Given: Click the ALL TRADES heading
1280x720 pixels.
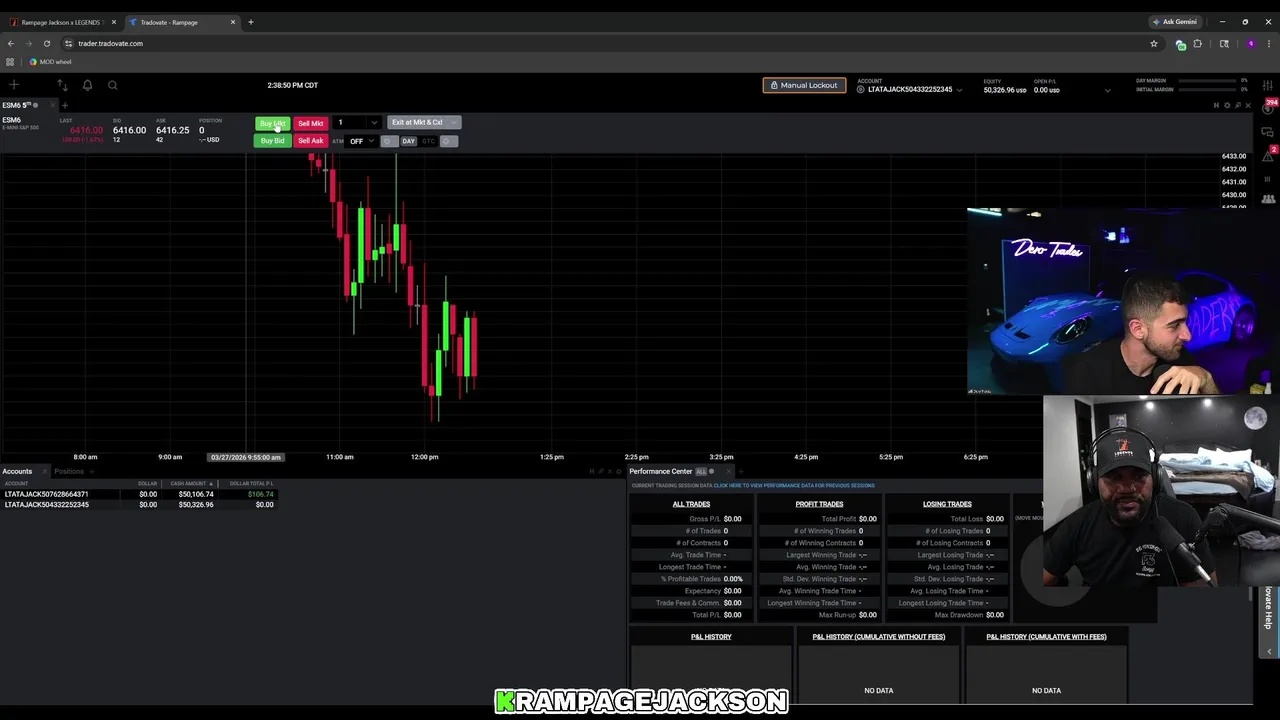Looking at the screenshot, I should tap(691, 504).
